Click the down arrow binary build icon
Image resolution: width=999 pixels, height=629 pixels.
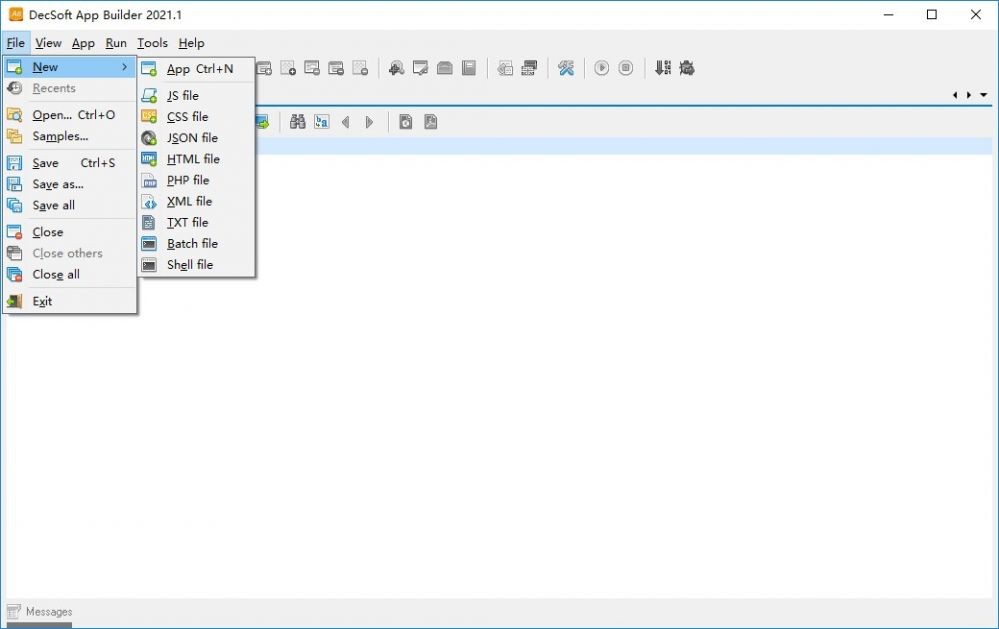coord(663,68)
